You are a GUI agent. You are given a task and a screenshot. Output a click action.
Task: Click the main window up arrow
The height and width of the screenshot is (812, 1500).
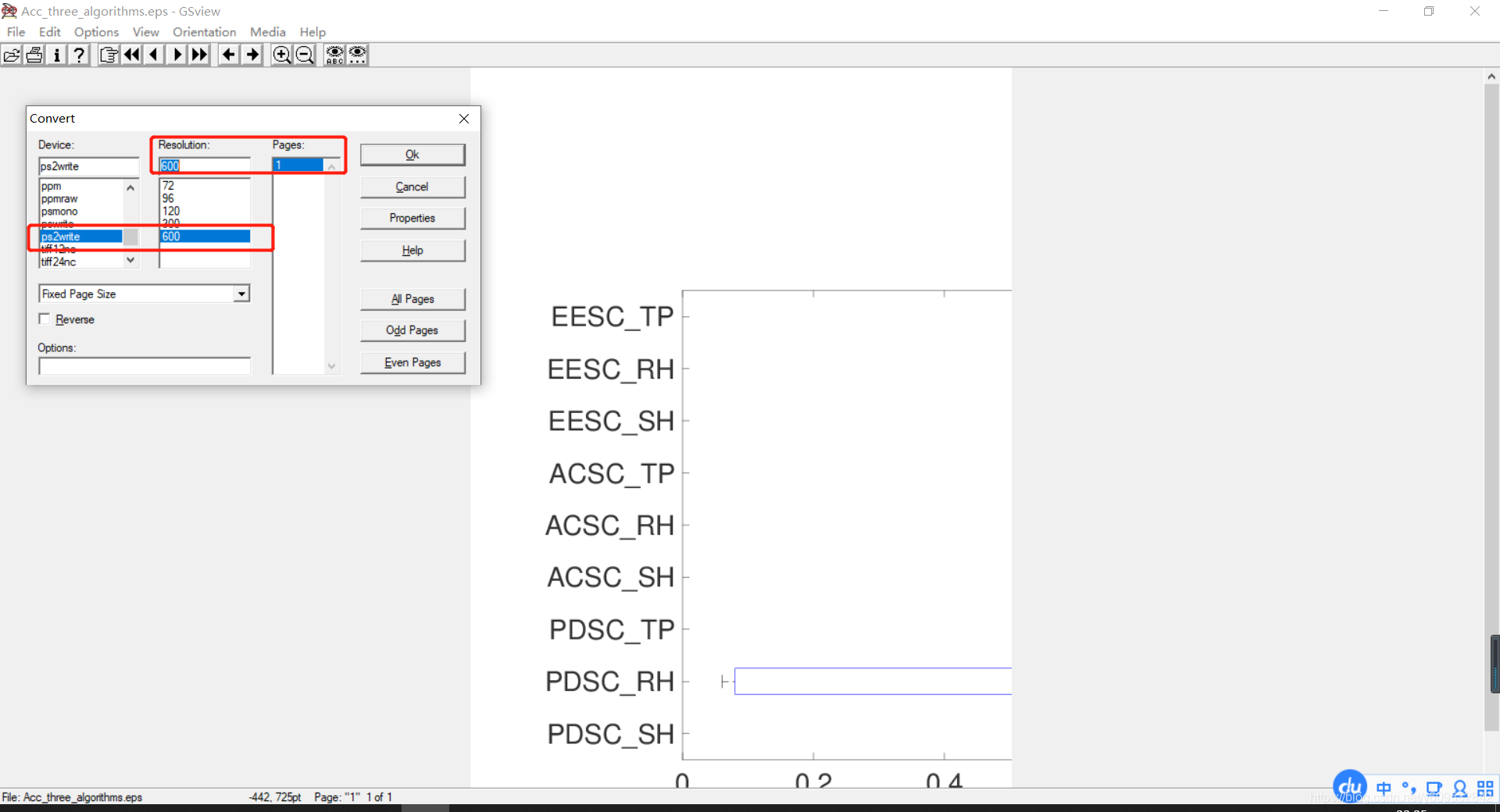[x=1491, y=77]
